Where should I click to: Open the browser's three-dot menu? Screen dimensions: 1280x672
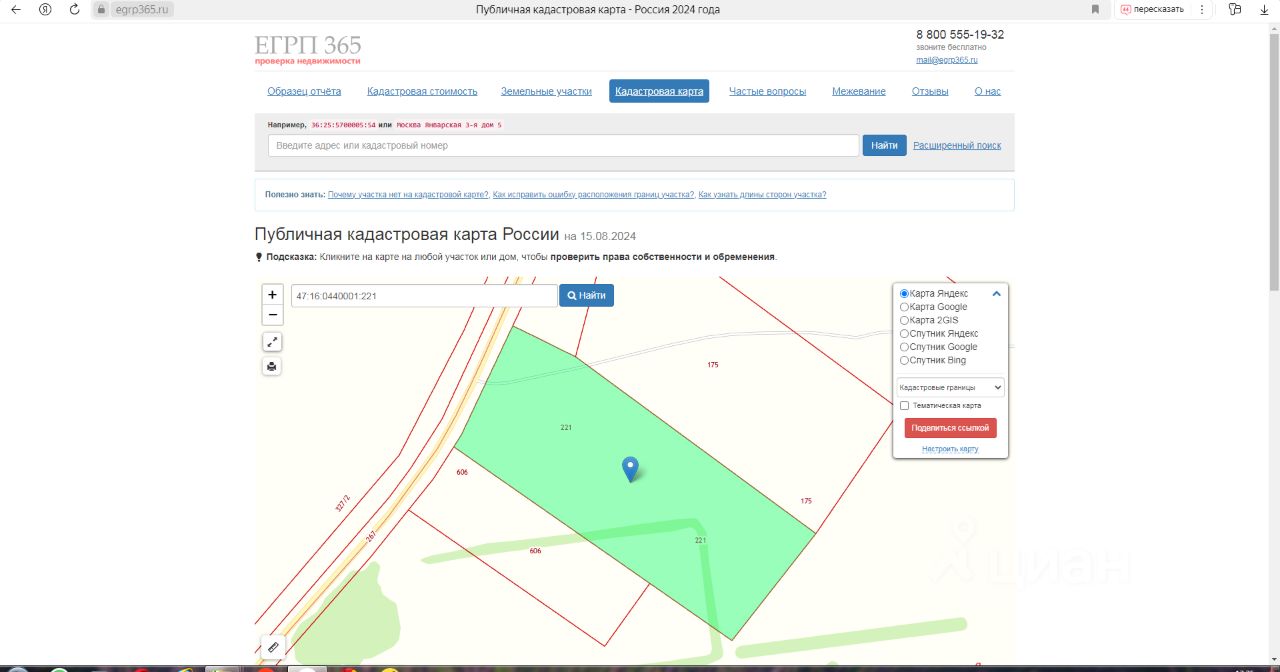coord(1202,9)
